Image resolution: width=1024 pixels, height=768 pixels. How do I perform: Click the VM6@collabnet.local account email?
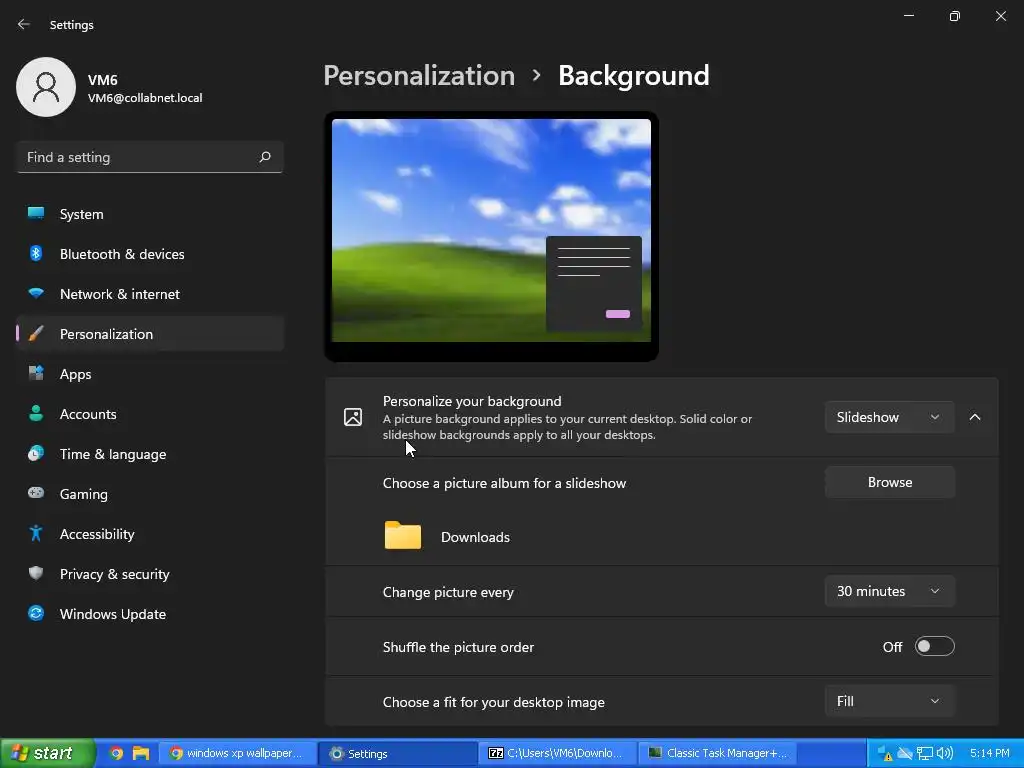point(145,98)
